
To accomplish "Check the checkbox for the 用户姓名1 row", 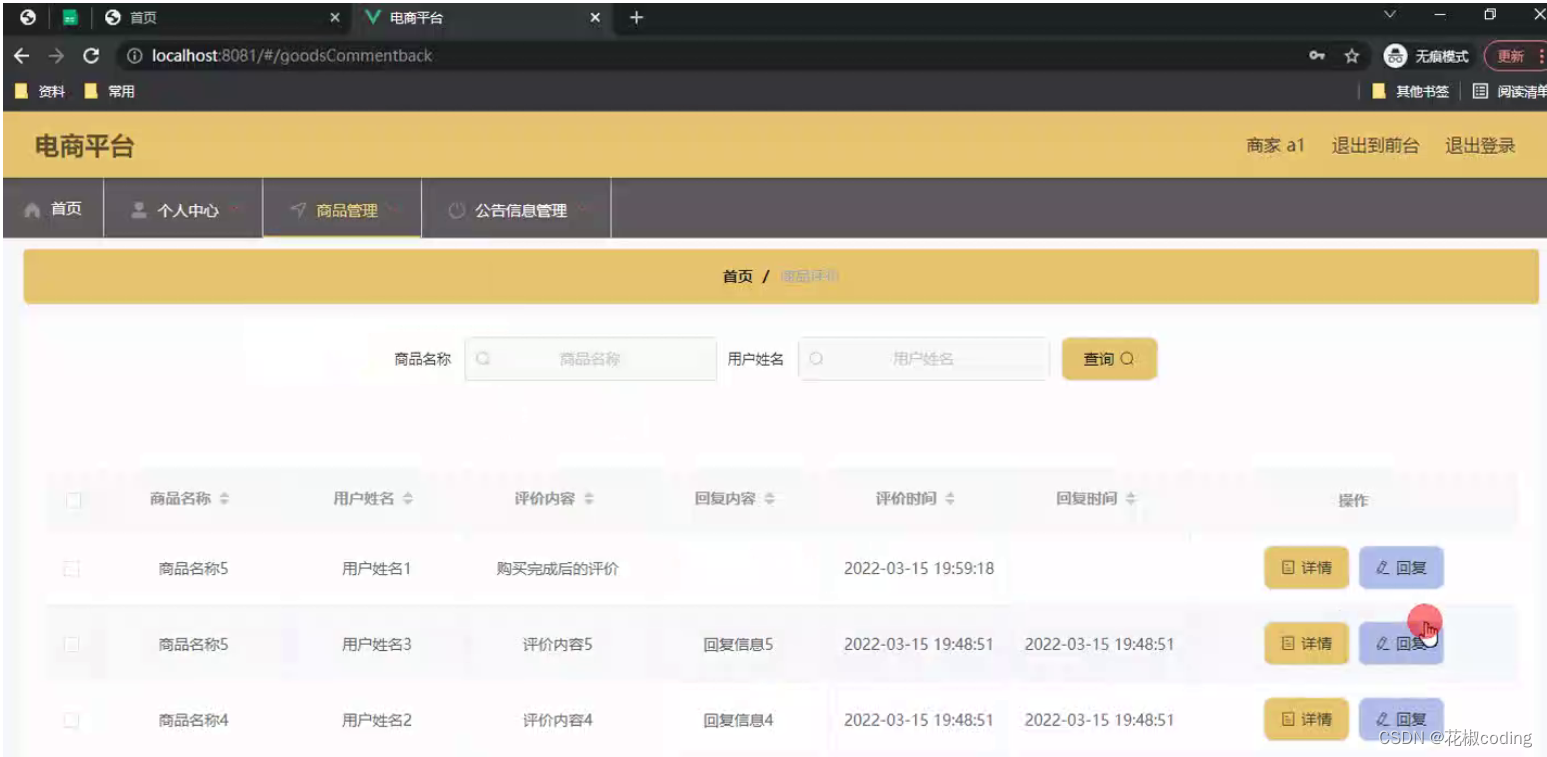I will point(73,568).
